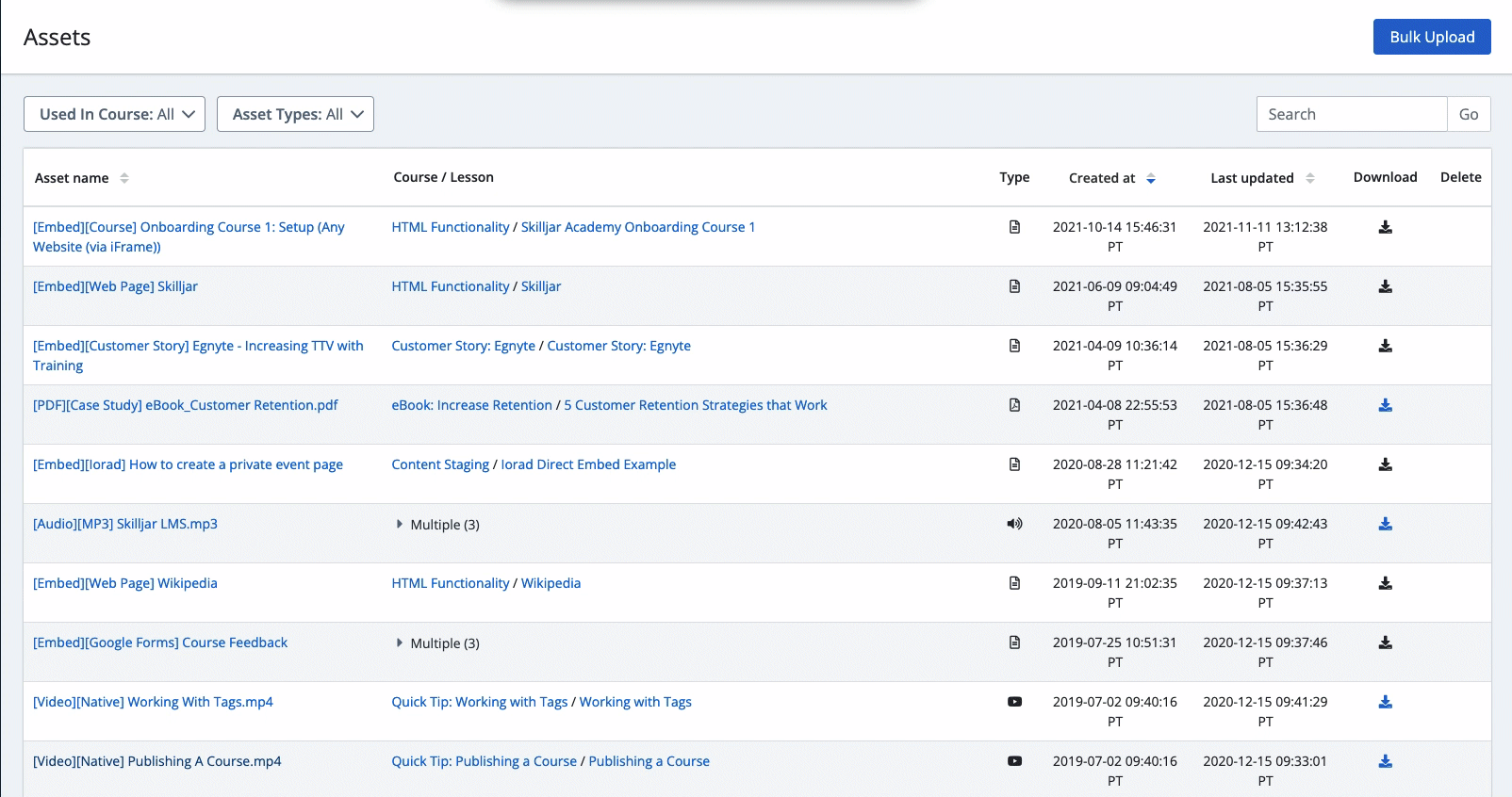Open the [Embed][Web Page] Wikipedia asset link

click(x=125, y=583)
